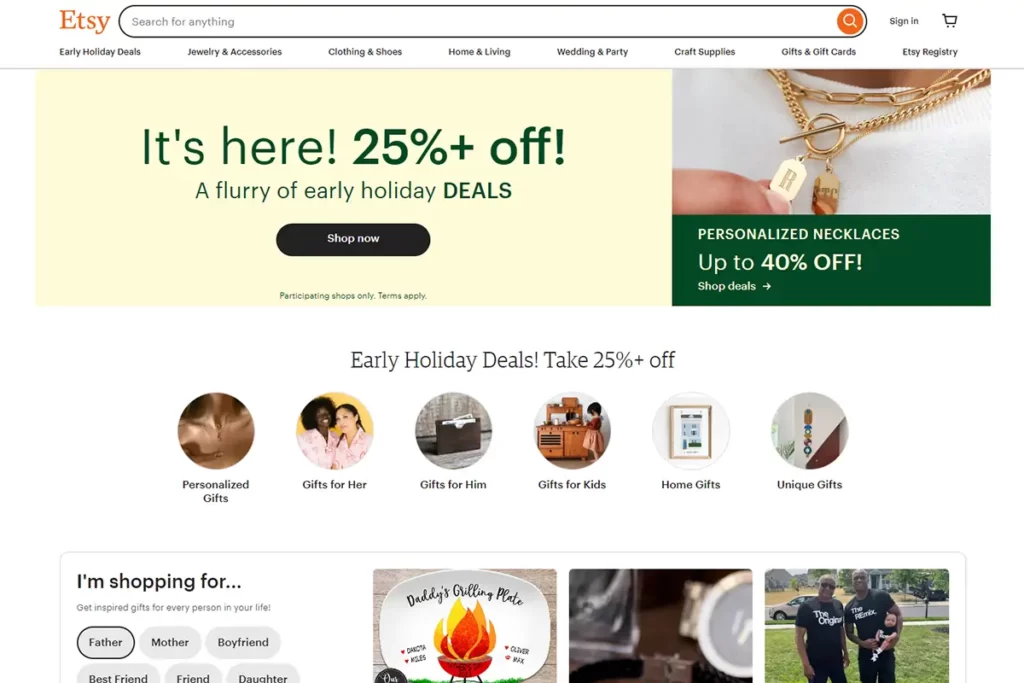Open the Gifts for Kids circle
This screenshot has width=1024, height=683.
(572, 430)
